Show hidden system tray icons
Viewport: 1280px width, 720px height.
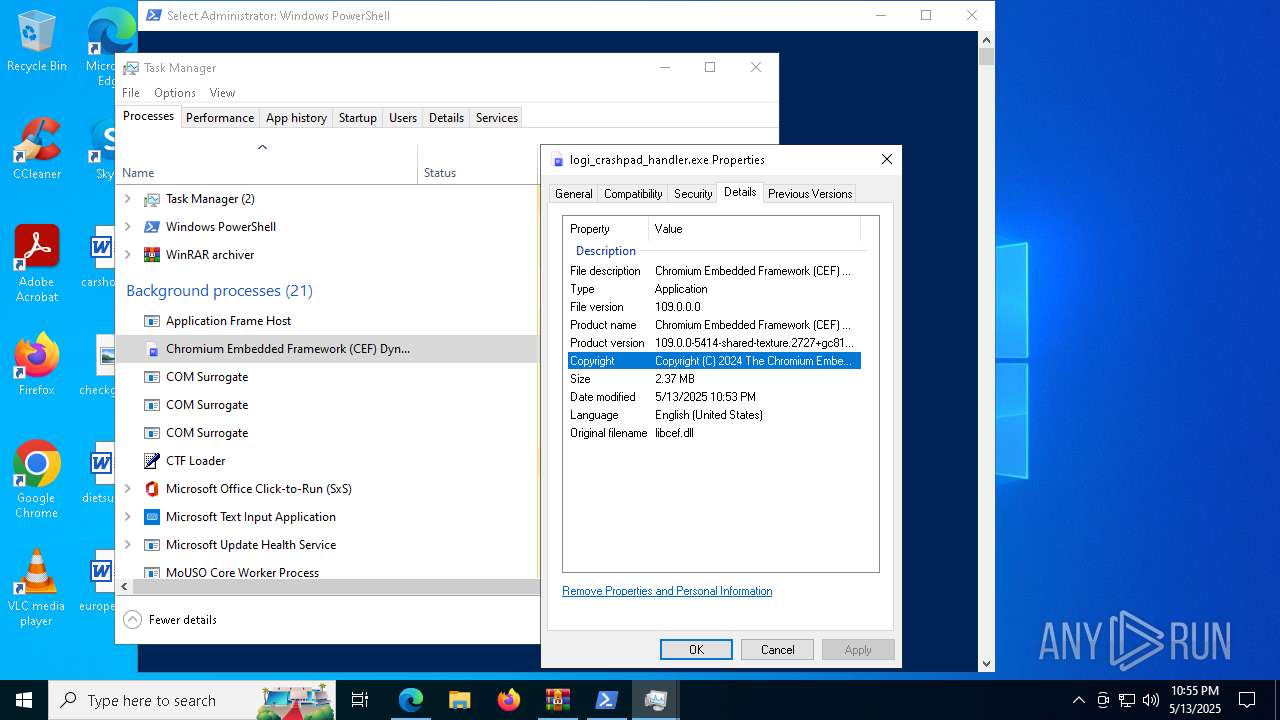pos(1078,700)
